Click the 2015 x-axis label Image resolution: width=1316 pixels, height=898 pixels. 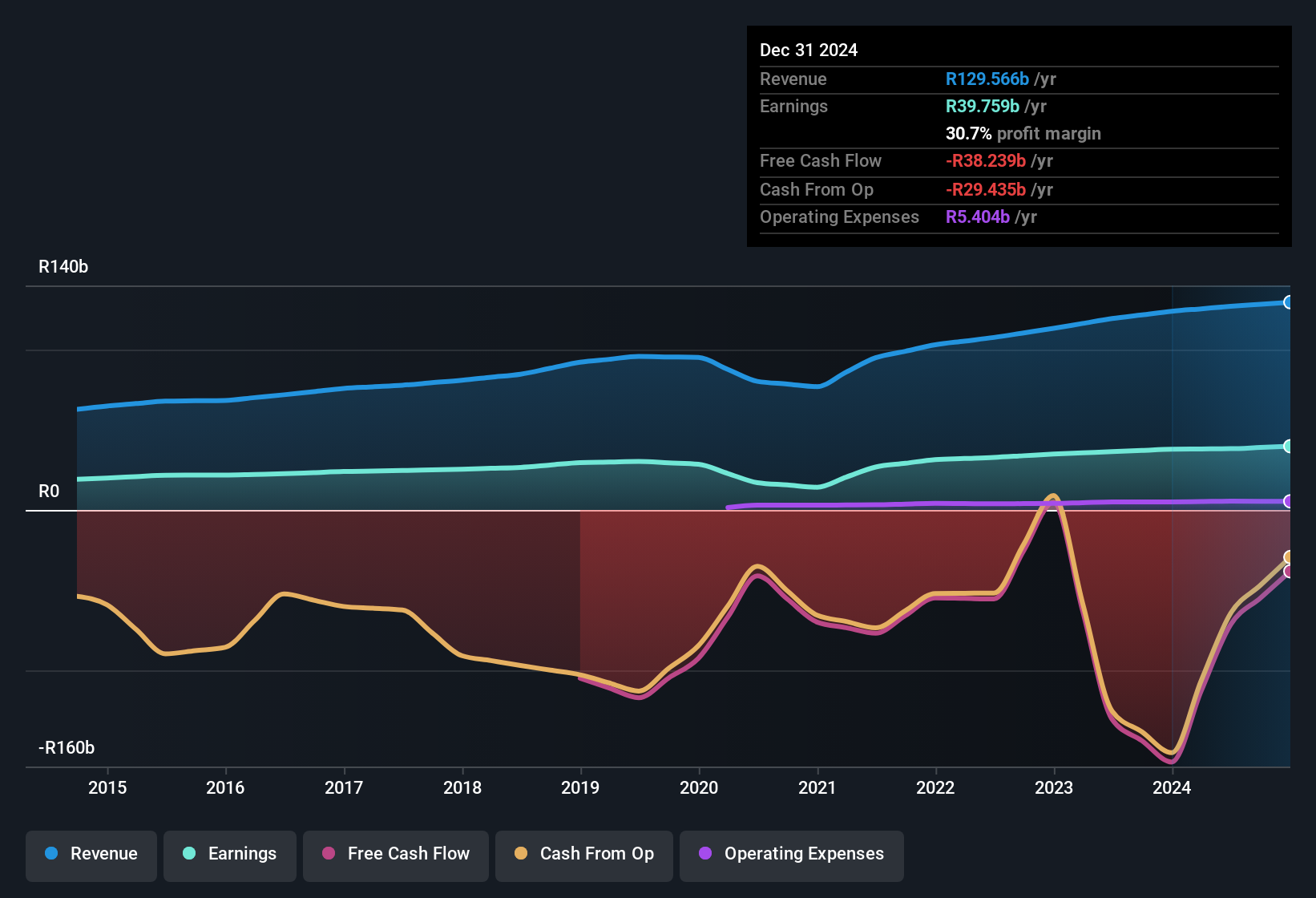tap(107, 787)
